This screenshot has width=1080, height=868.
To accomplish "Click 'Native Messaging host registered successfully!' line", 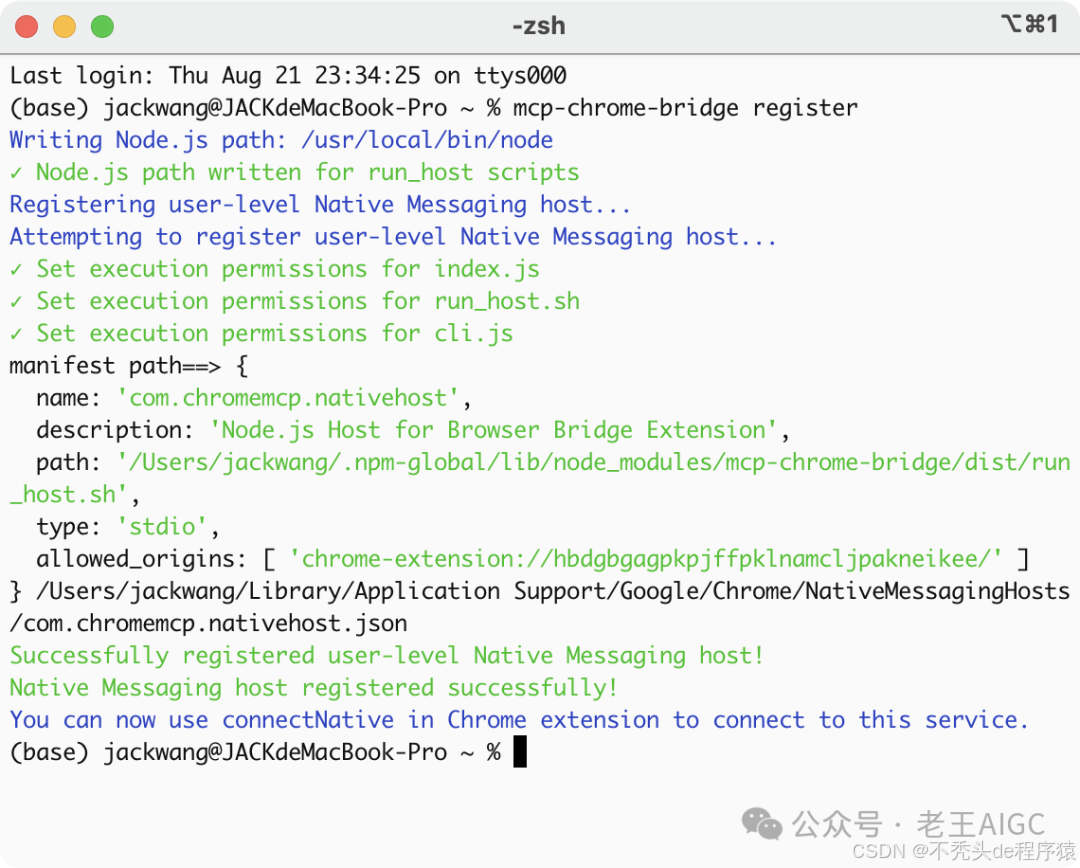I will click(313, 688).
